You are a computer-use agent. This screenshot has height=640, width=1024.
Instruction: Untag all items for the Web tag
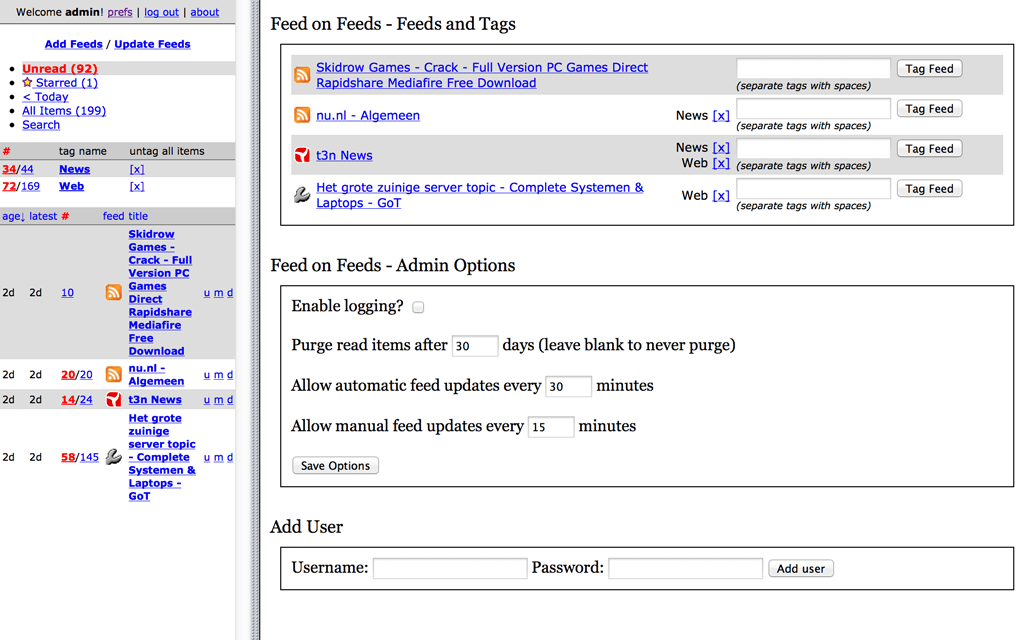137,186
